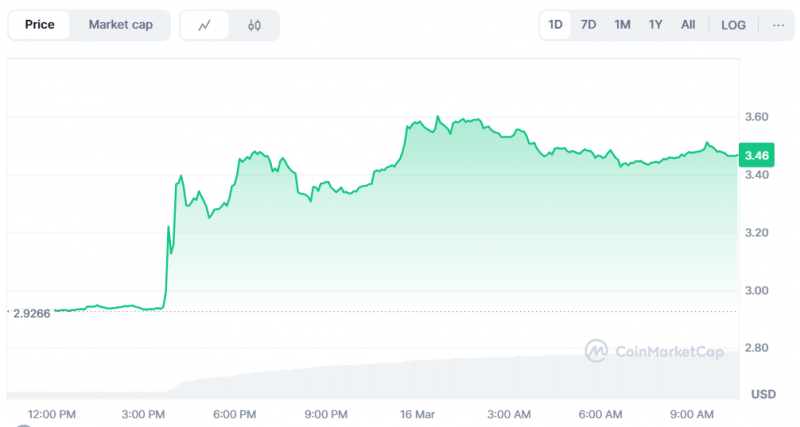
Task: Click the 3.20 price axis label
Action: 756,233
